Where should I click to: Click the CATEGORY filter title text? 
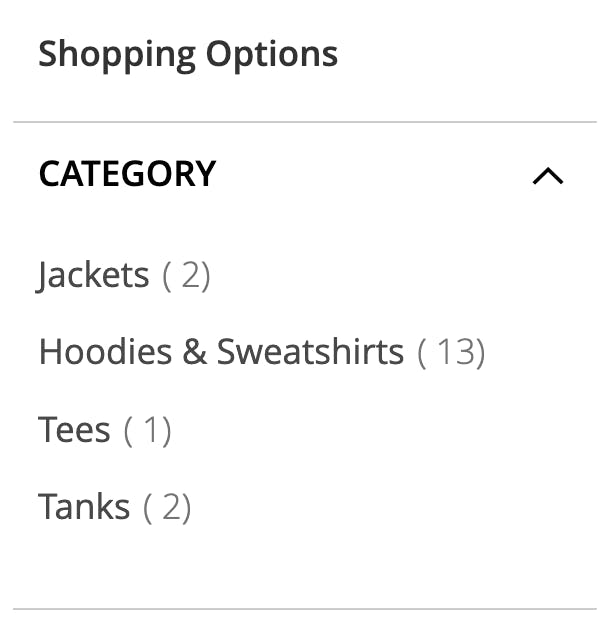[127, 174]
